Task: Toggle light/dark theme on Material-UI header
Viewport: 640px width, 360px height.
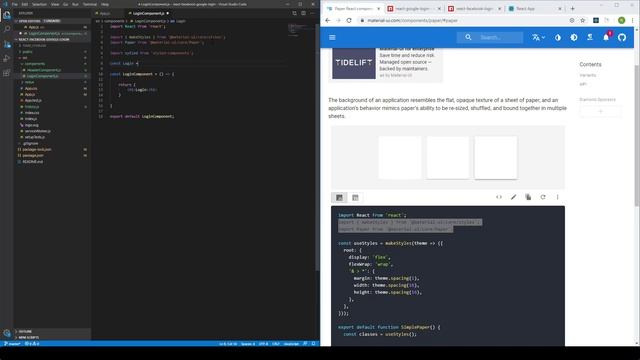Action: 574,37
